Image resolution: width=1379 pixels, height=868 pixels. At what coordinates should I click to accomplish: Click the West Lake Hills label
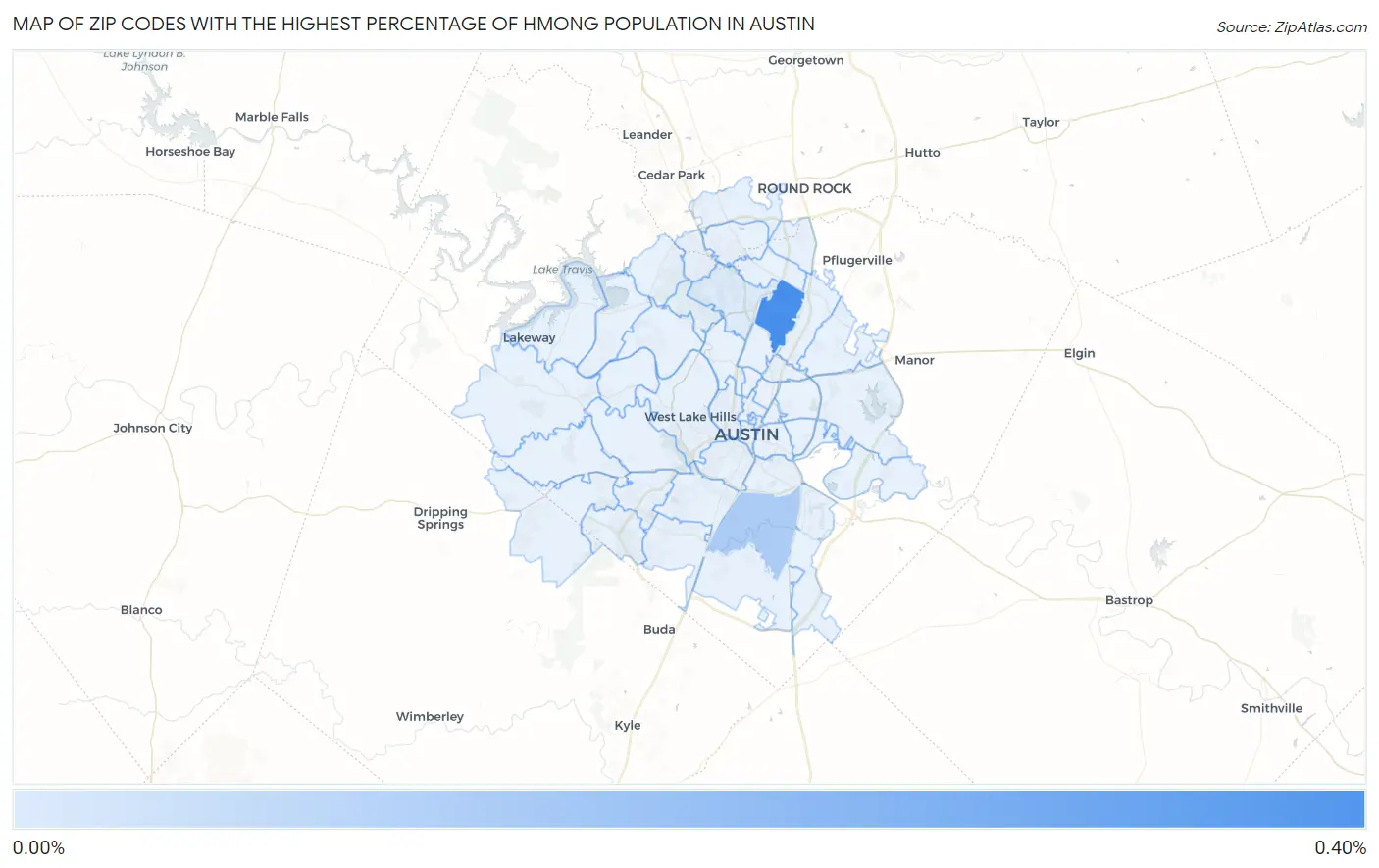(690, 417)
